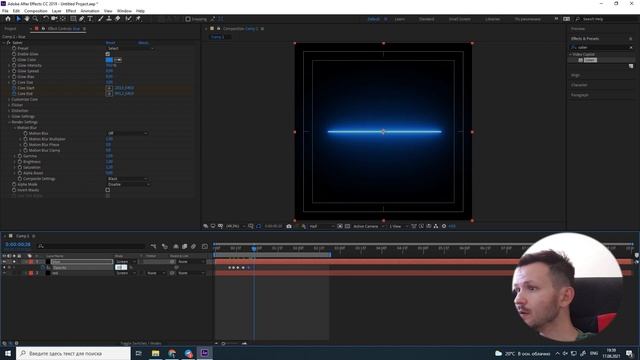The image size is (640, 360).
Task: Click the Gamma stopwatch icon
Action: pos(20,156)
